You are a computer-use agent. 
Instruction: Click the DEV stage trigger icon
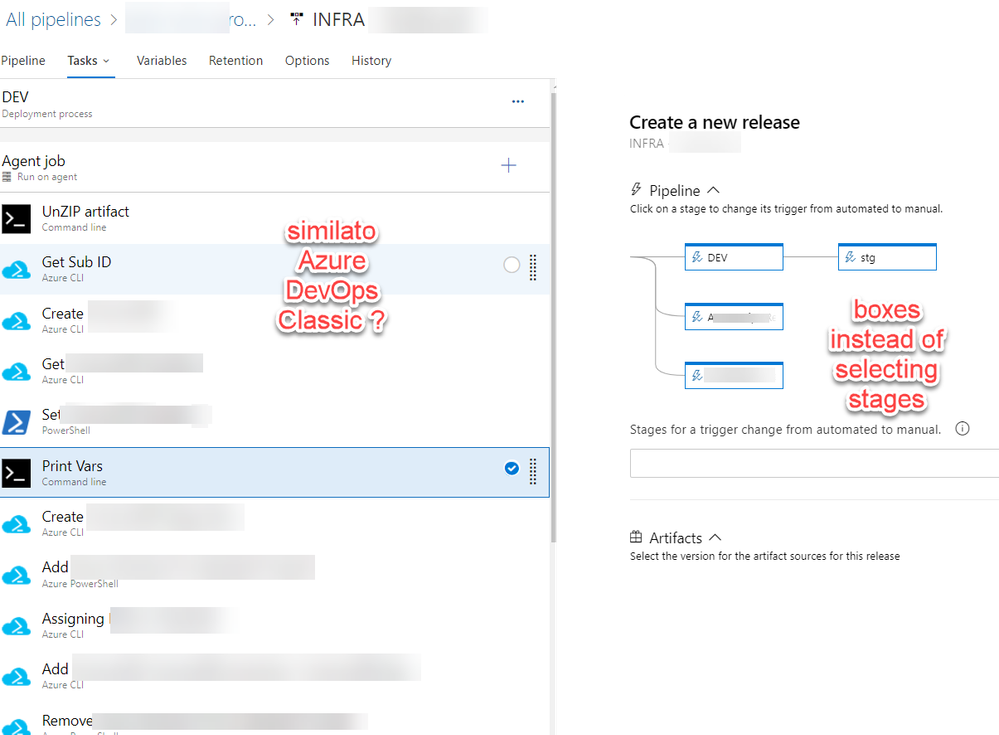tap(697, 257)
